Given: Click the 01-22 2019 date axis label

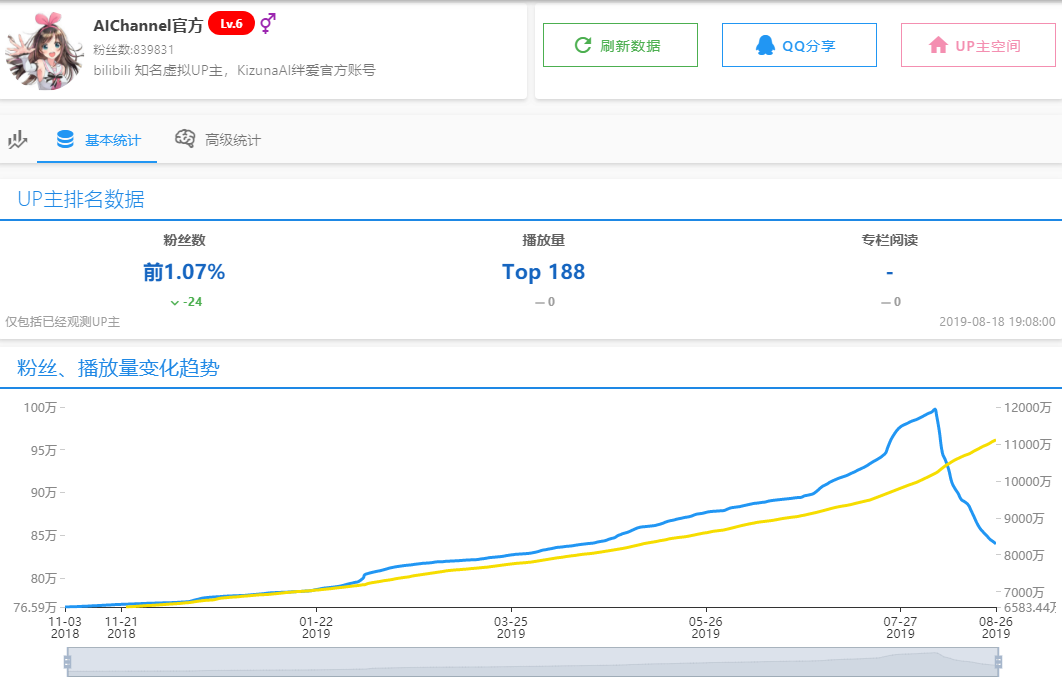Looking at the screenshot, I should 316,627.
